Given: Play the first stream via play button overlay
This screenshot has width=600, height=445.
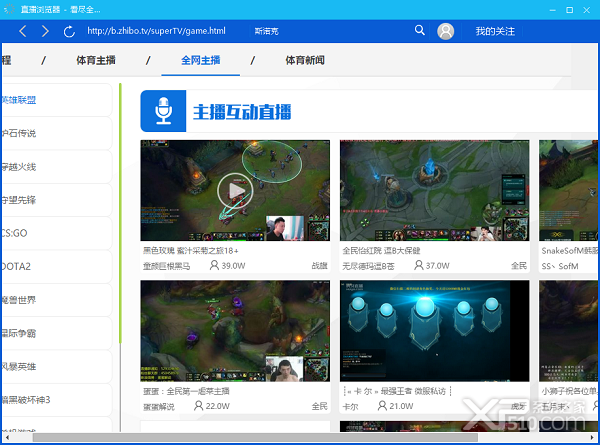Looking at the screenshot, I should click(x=235, y=191).
